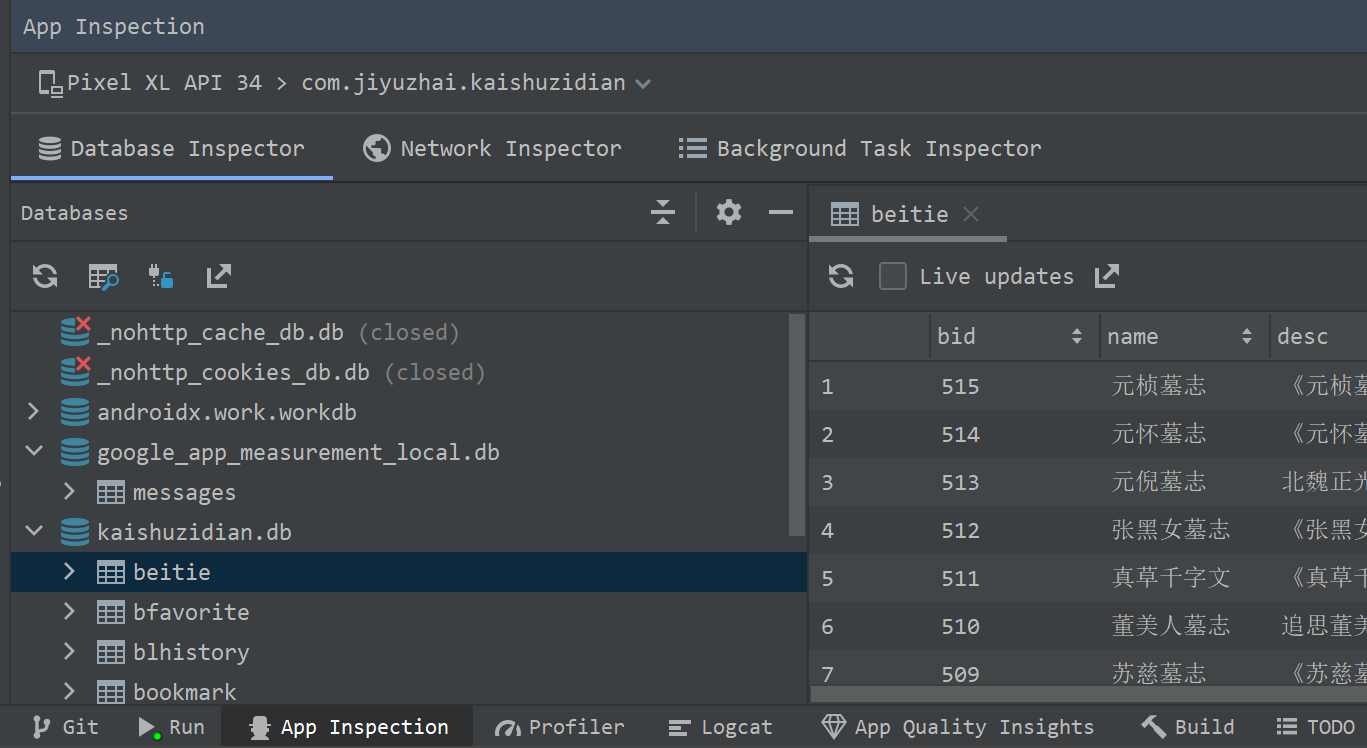Switch to Network Inspector tab
This screenshot has height=748, width=1367.
[x=491, y=149]
